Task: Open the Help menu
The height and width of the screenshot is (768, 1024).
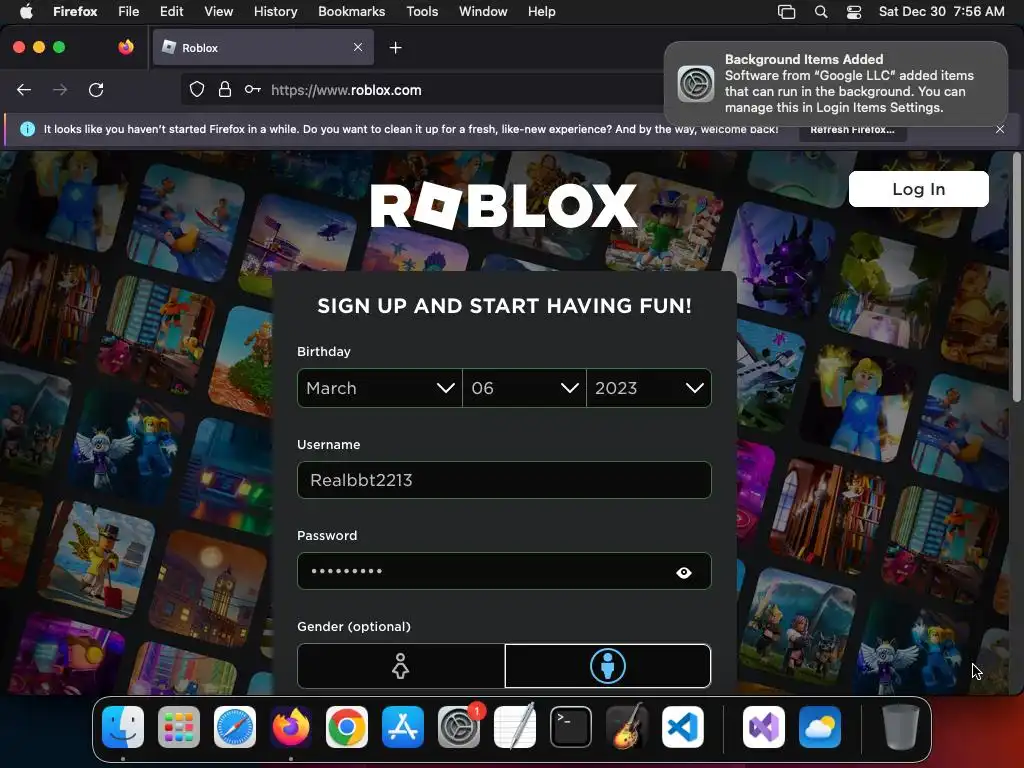Action: 541,11
